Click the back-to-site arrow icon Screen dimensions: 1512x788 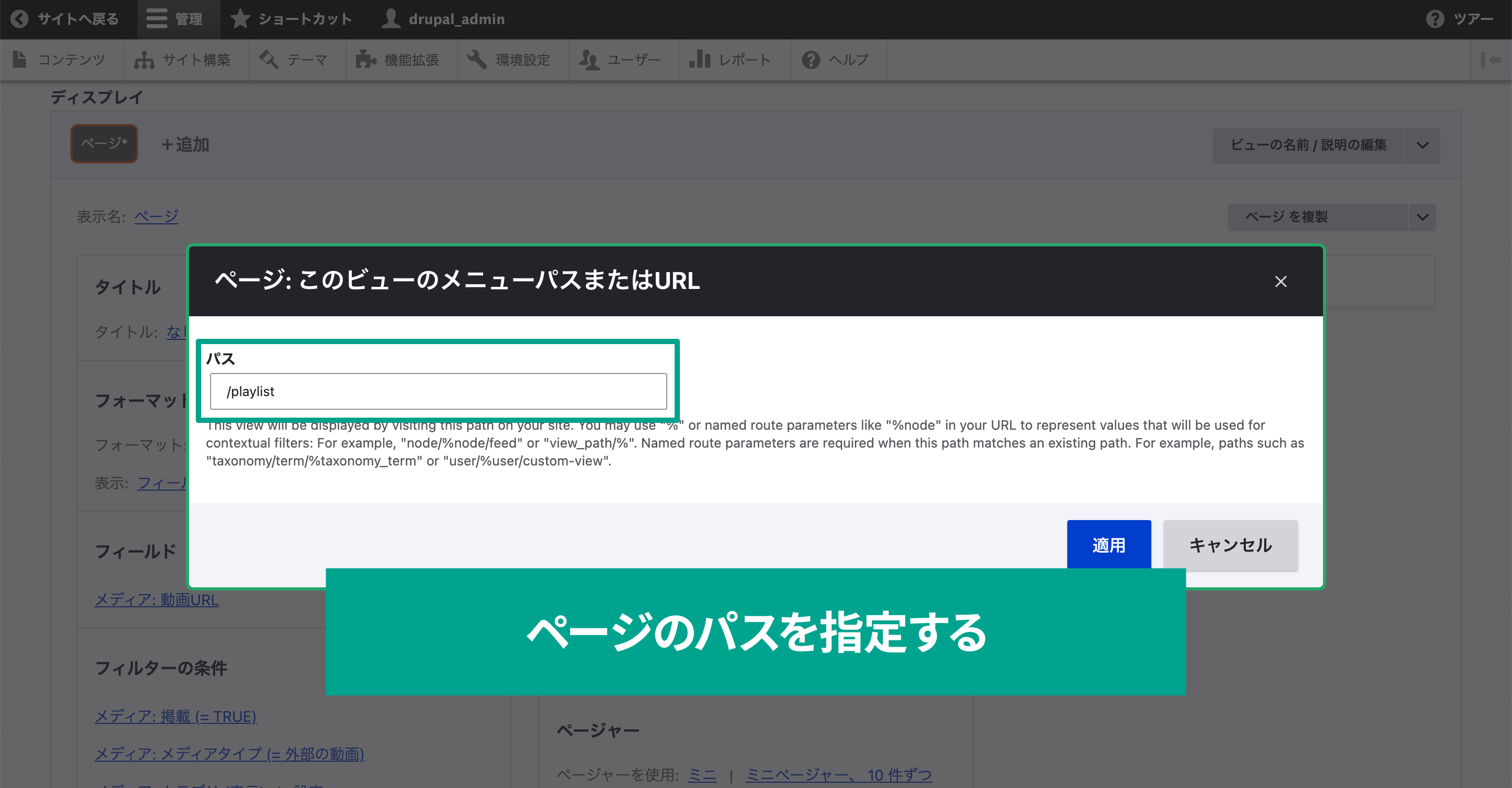pyautogui.click(x=19, y=19)
